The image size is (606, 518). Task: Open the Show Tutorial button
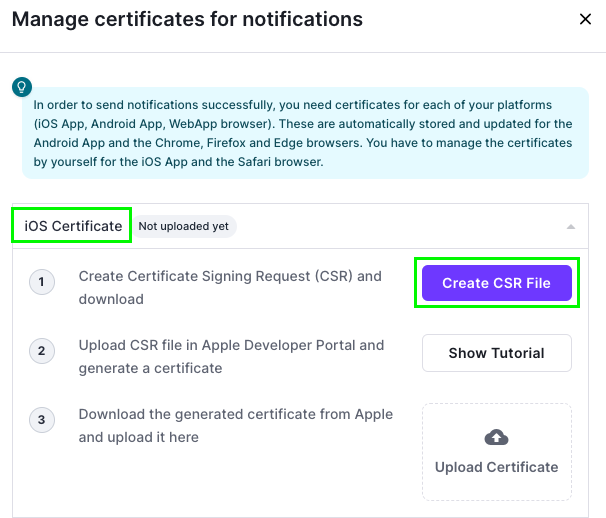coord(496,353)
